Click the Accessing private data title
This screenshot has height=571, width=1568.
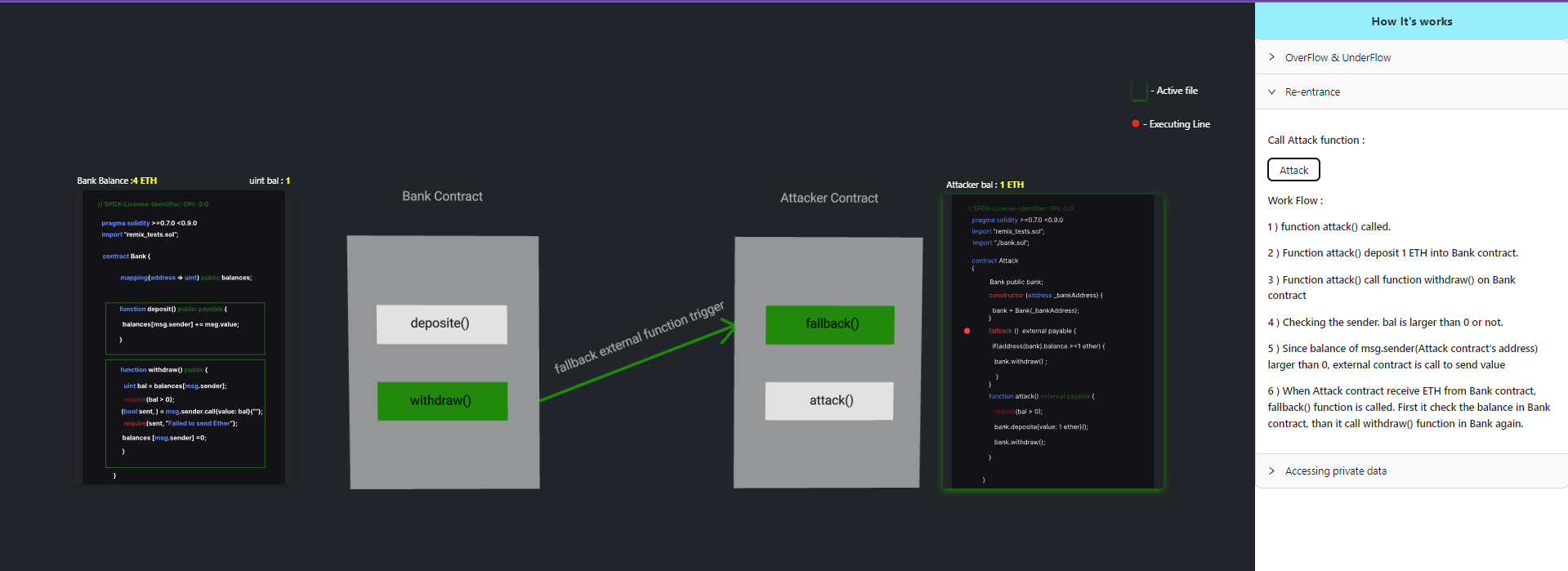coord(1335,471)
